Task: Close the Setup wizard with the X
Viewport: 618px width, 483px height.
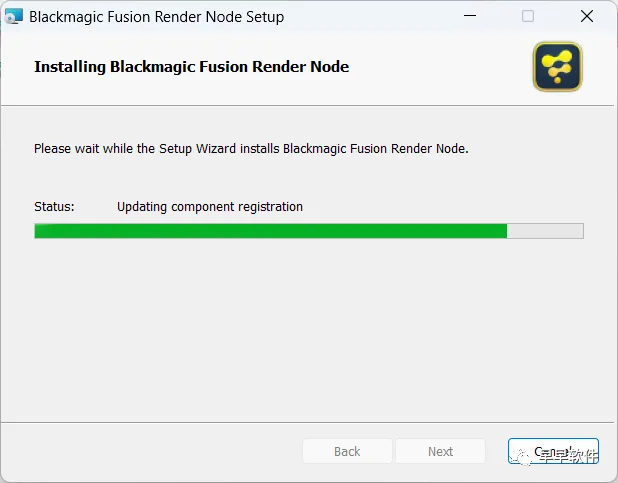Action: point(586,16)
